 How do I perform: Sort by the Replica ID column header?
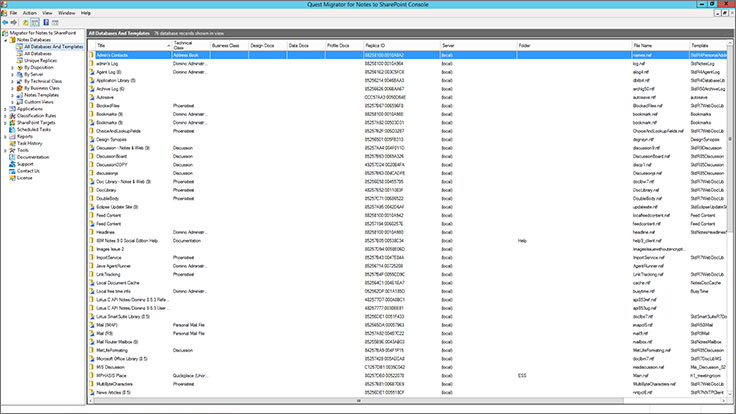coord(401,46)
